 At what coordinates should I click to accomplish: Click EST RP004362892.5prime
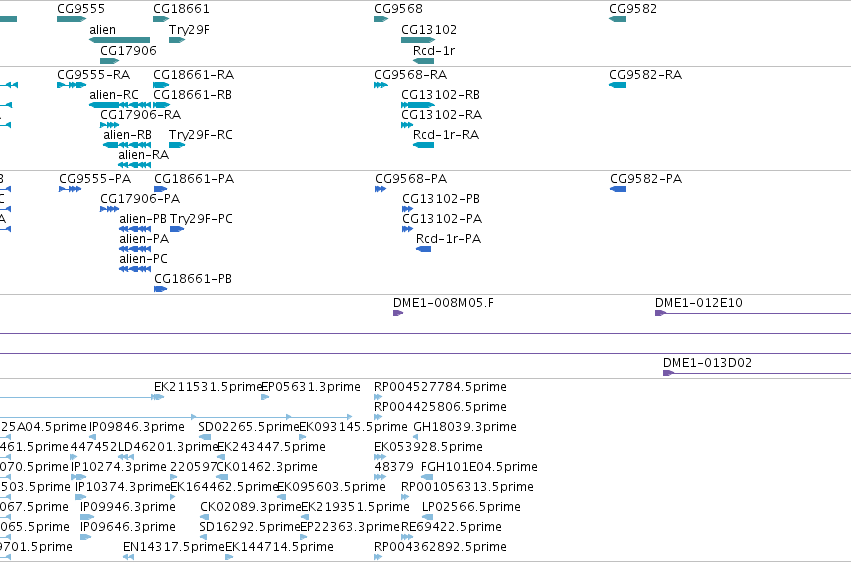pyautogui.click(x=378, y=557)
